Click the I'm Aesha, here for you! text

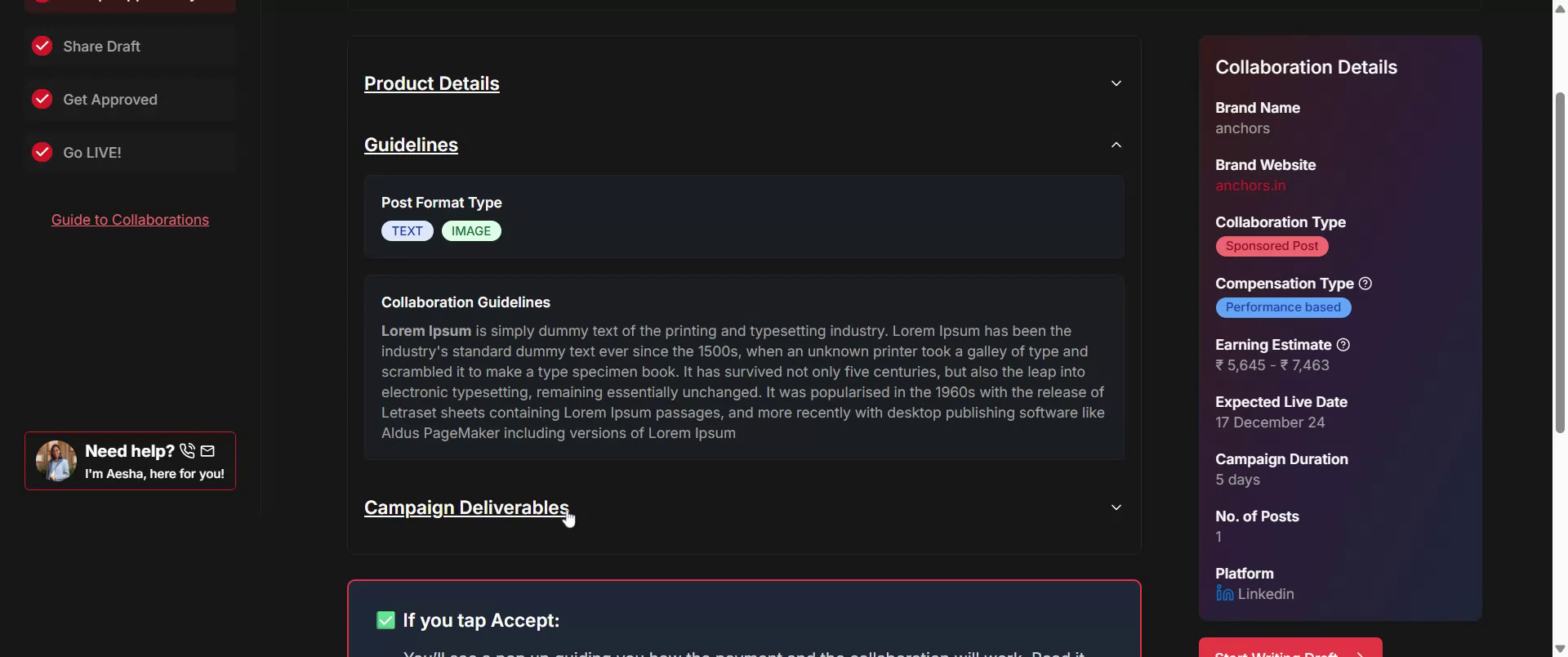point(154,474)
